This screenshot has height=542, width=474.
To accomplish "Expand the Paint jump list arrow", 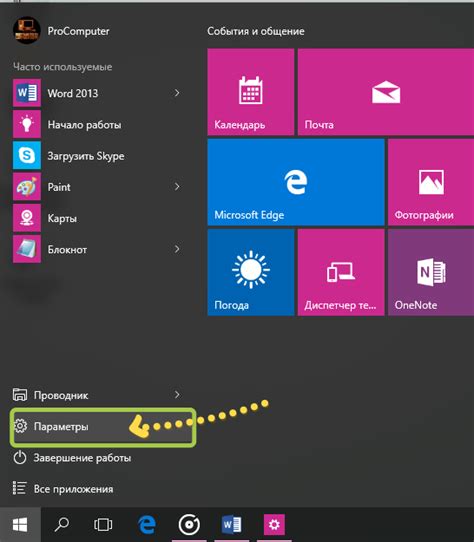I will pyautogui.click(x=177, y=187).
